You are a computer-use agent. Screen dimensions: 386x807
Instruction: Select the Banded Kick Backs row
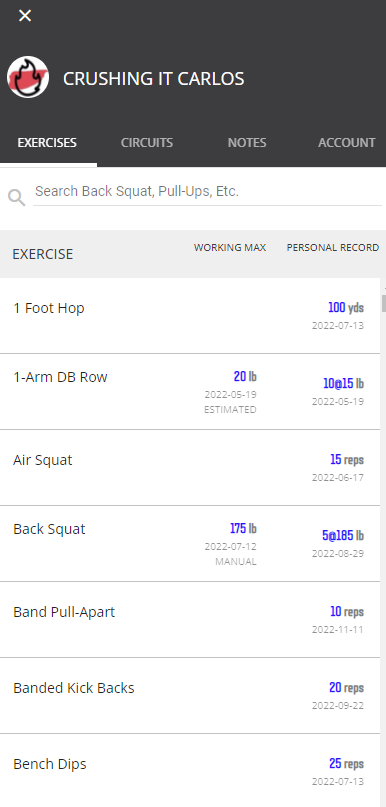[190, 695]
